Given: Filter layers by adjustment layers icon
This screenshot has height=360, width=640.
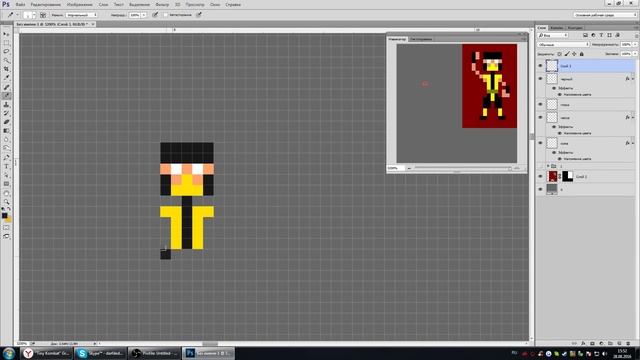Looking at the screenshot, I should click(593, 36).
